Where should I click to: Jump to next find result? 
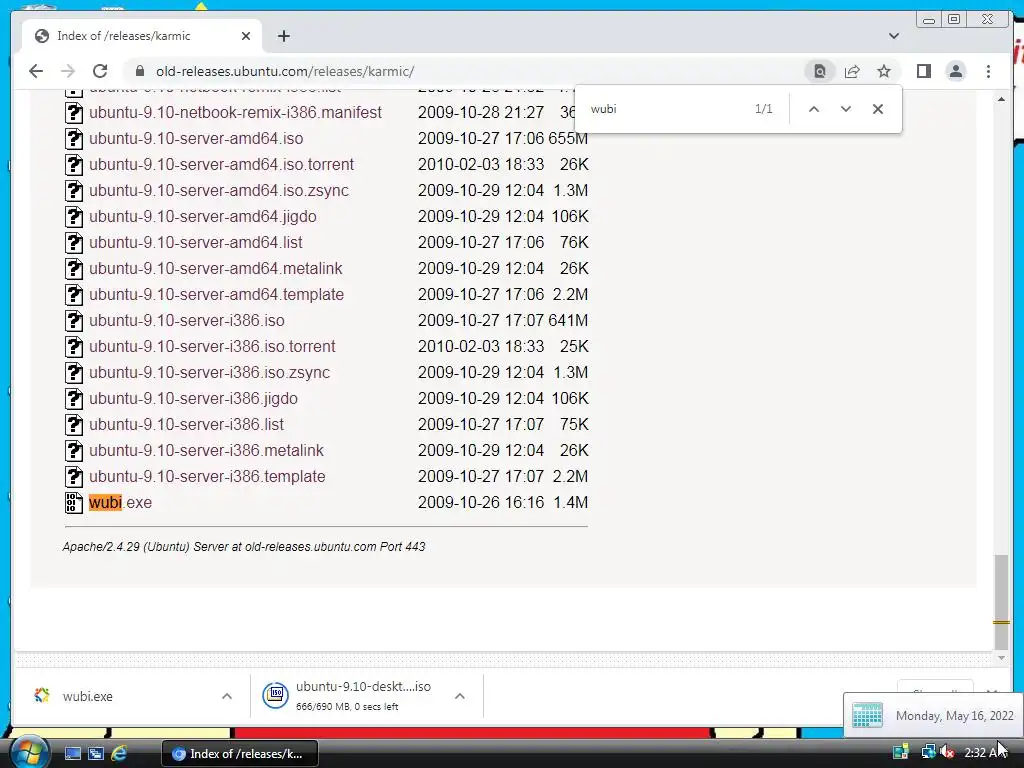pyautogui.click(x=846, y=109)
